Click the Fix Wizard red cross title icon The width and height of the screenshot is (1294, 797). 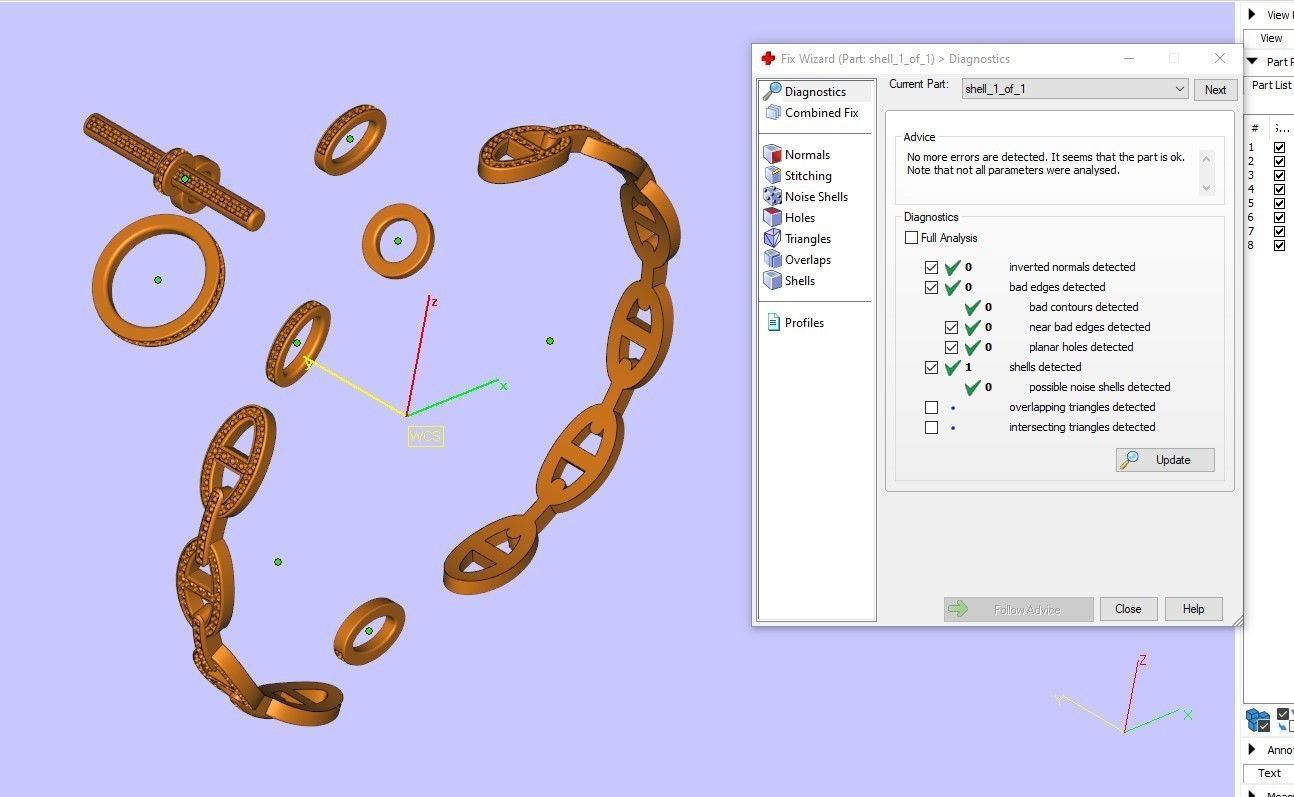click(768, 58)
